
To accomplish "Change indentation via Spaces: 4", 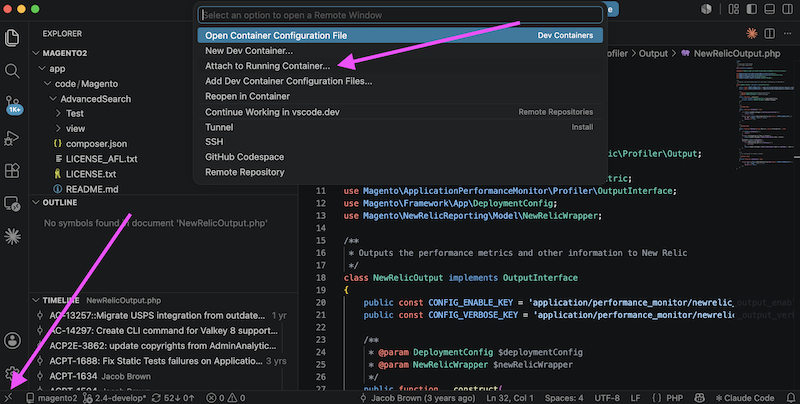I will (564, 397).
